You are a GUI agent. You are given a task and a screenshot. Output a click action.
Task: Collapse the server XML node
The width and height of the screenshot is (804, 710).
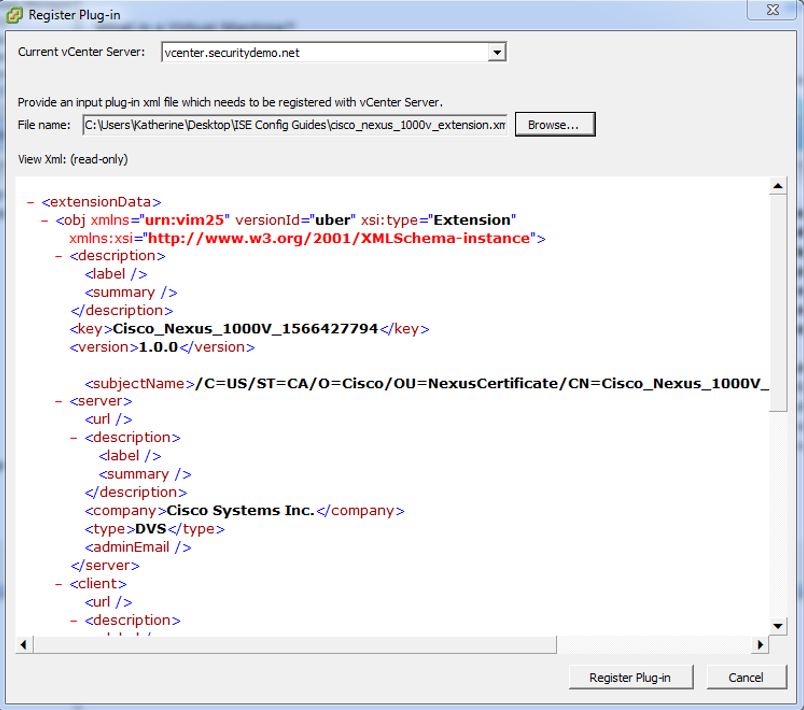pos(59,401)
